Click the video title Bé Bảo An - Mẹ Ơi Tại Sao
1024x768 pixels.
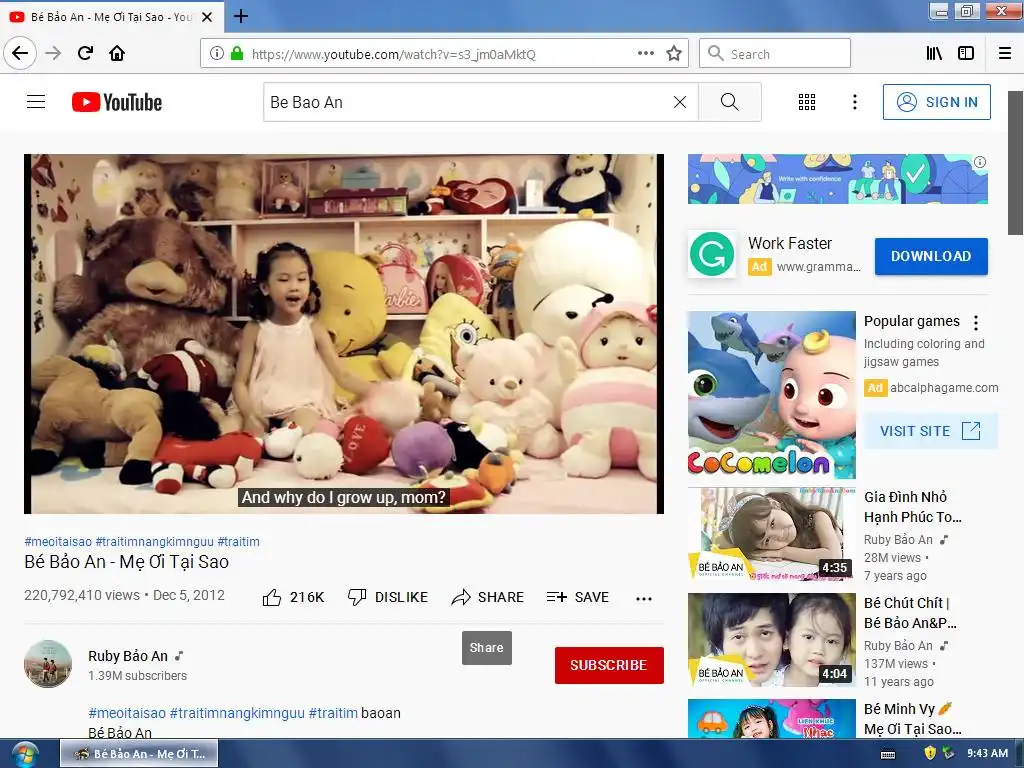(127, 562)
